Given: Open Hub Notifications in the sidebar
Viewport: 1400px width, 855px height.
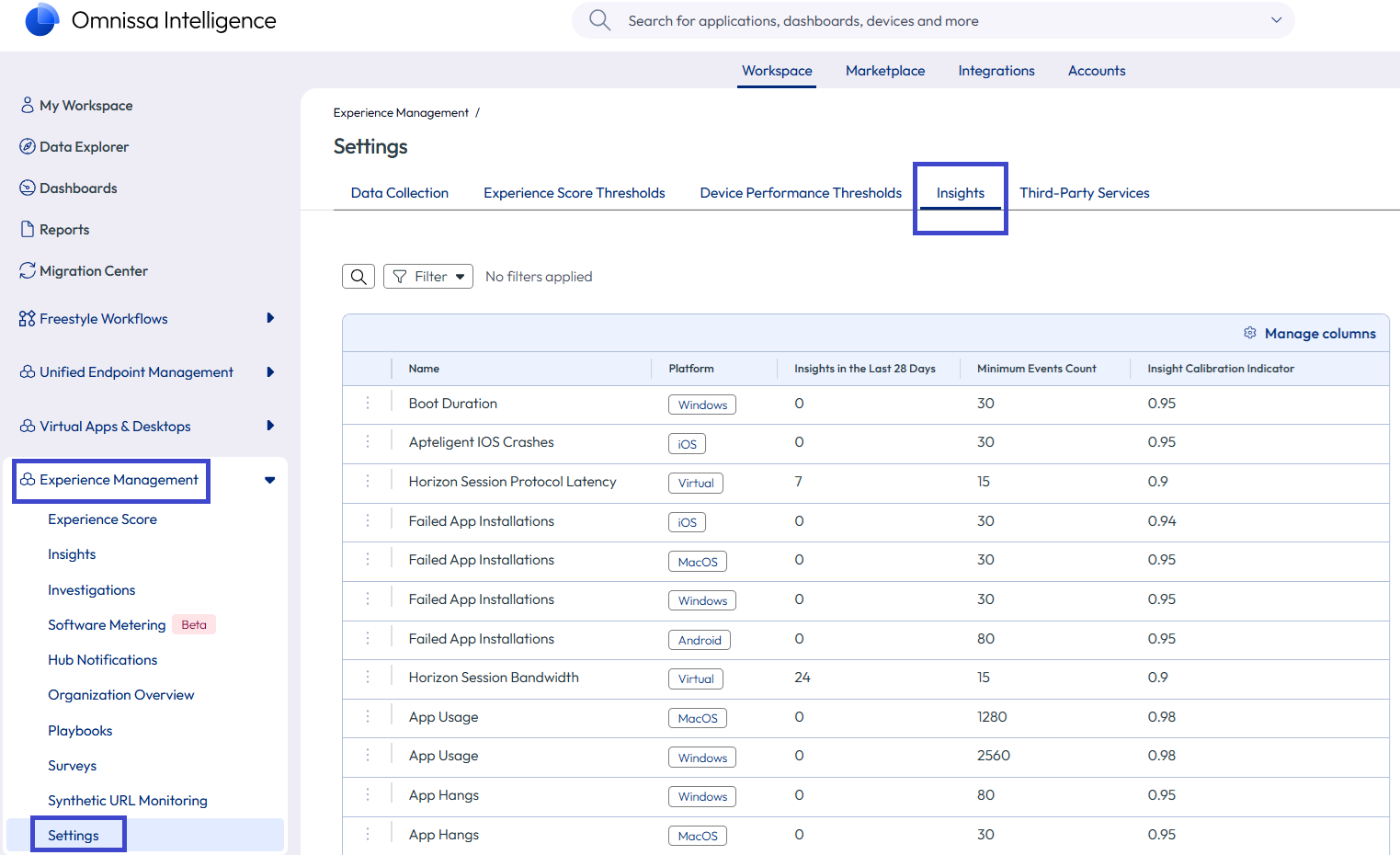Looking at the screenshot, I should click(102, 659).
